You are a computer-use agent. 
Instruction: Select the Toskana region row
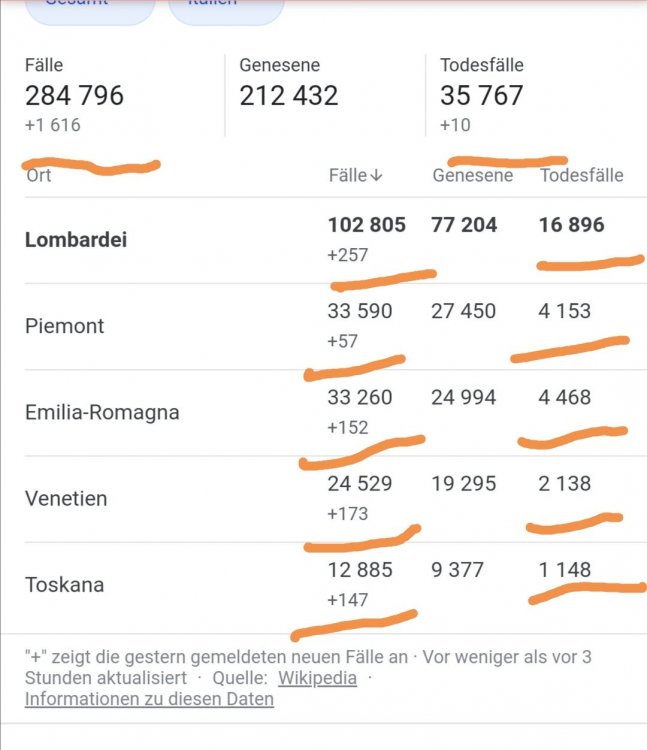336,585
